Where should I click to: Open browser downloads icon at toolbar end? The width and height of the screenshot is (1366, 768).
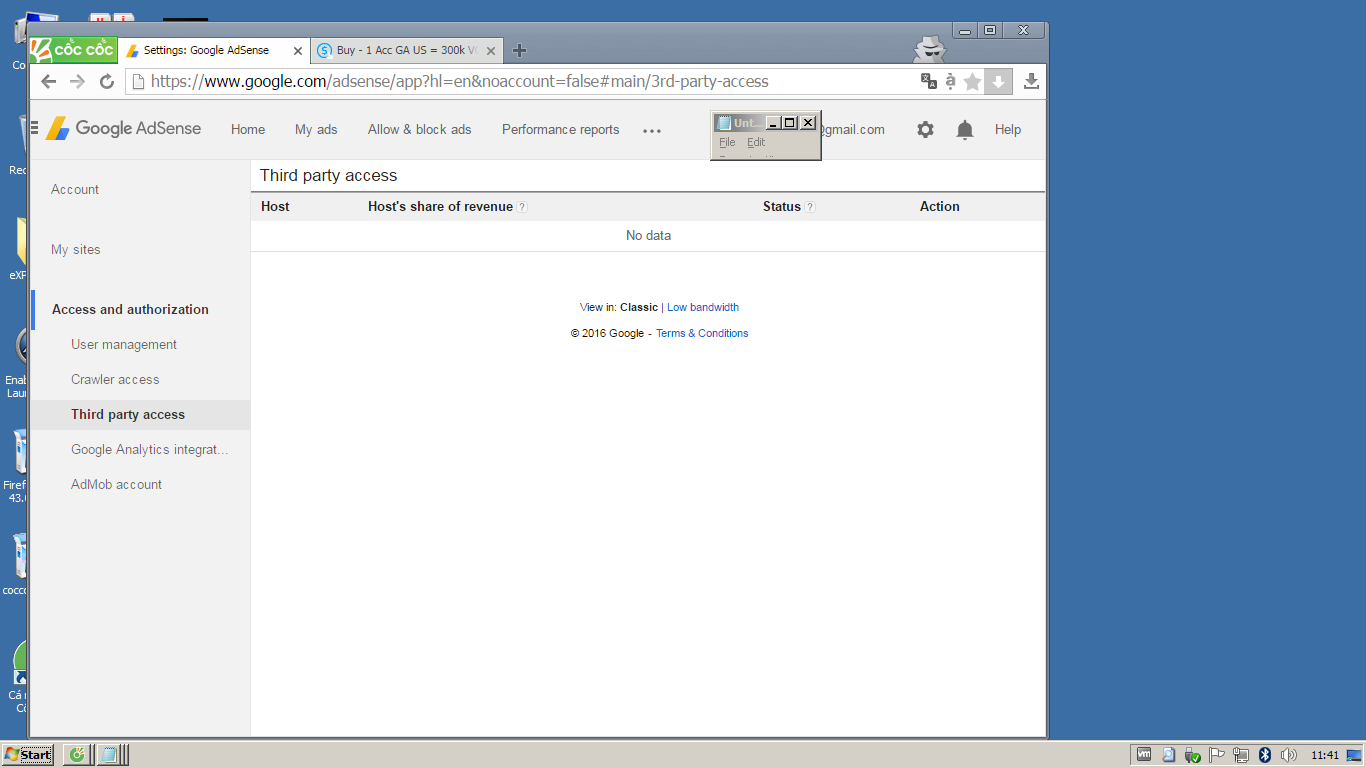pyautogui.click(x=1032, y=82)
